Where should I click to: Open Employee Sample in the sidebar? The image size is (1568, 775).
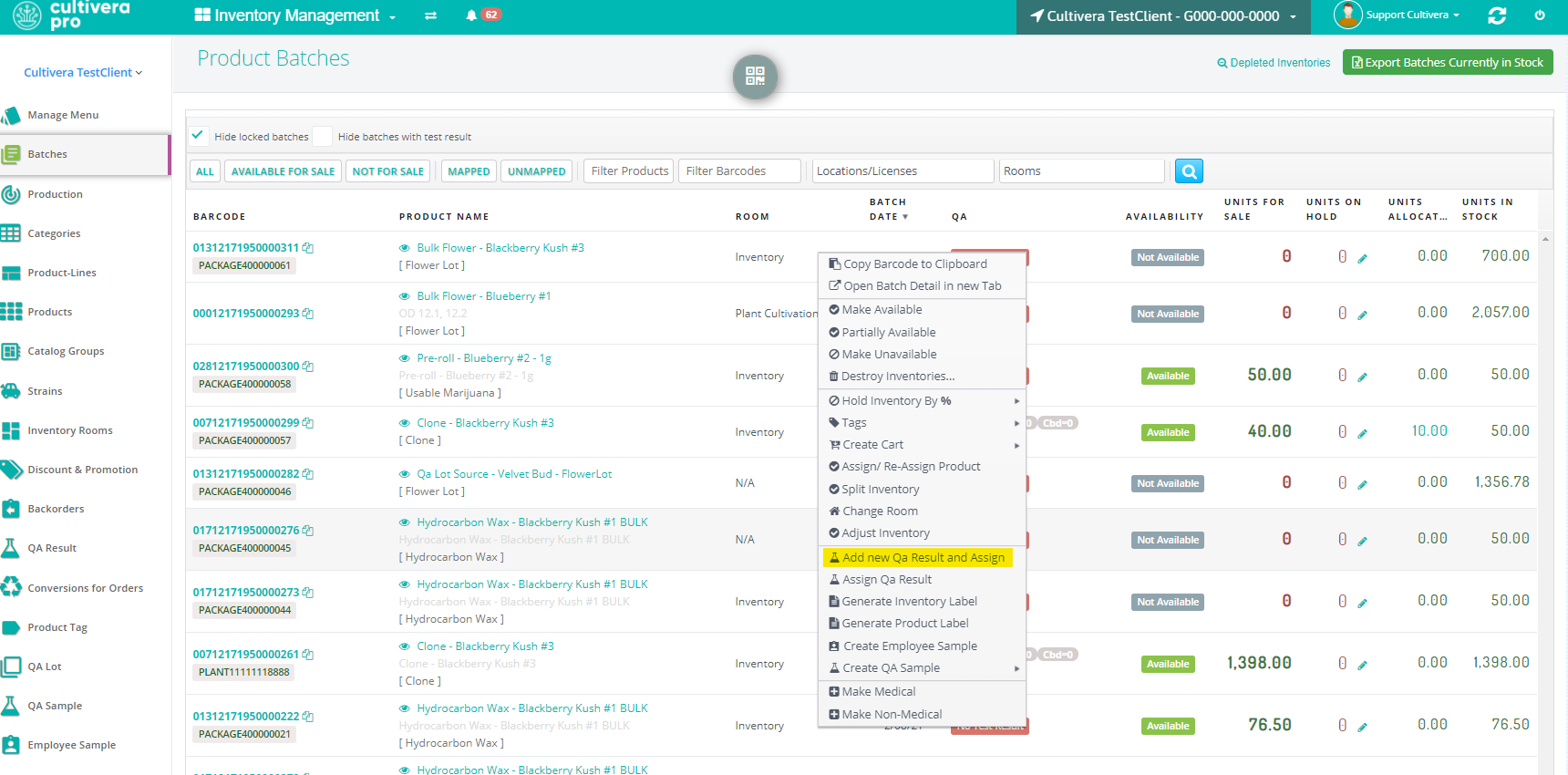coord(72,745)
